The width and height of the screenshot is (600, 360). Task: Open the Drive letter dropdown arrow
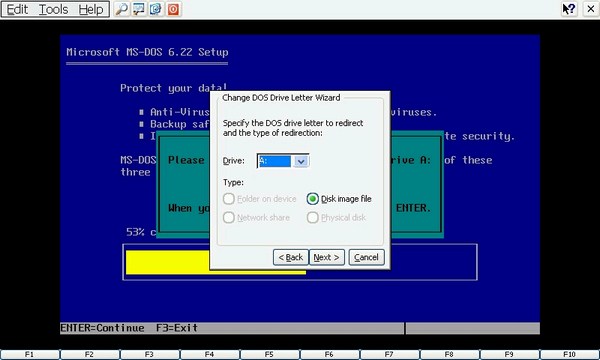(x=301, y=161)
